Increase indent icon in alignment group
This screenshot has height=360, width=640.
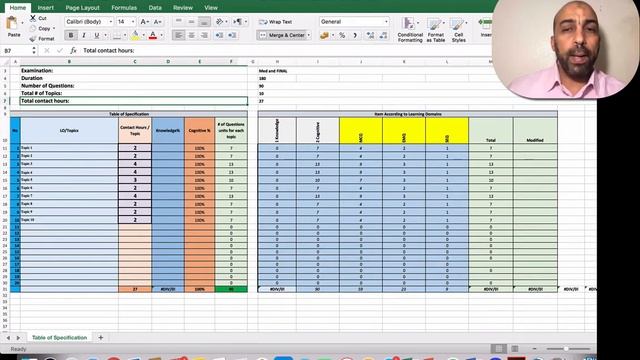pyautogui.click(x=232, y=36)
